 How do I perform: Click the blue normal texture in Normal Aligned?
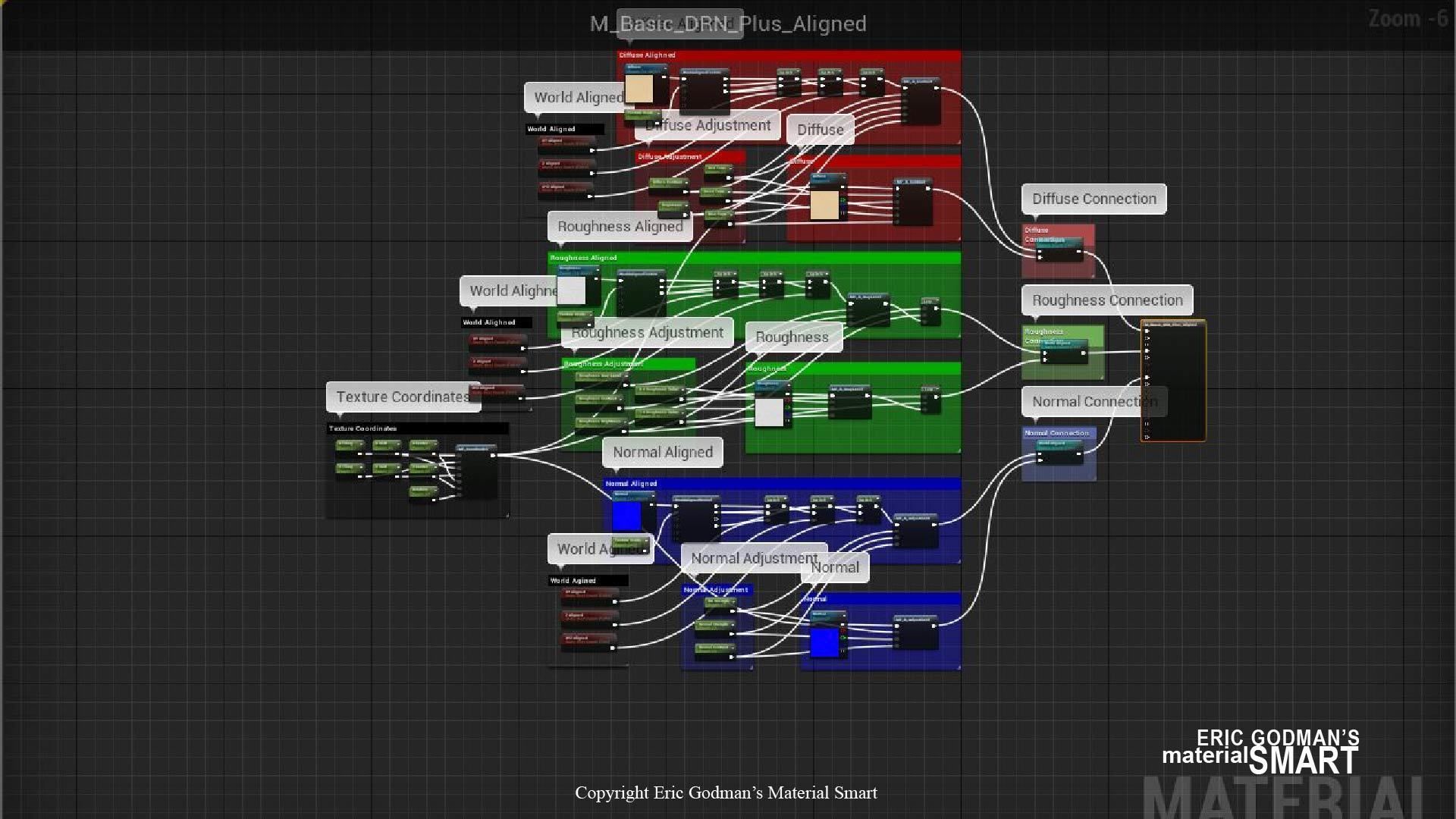(626, 516)
